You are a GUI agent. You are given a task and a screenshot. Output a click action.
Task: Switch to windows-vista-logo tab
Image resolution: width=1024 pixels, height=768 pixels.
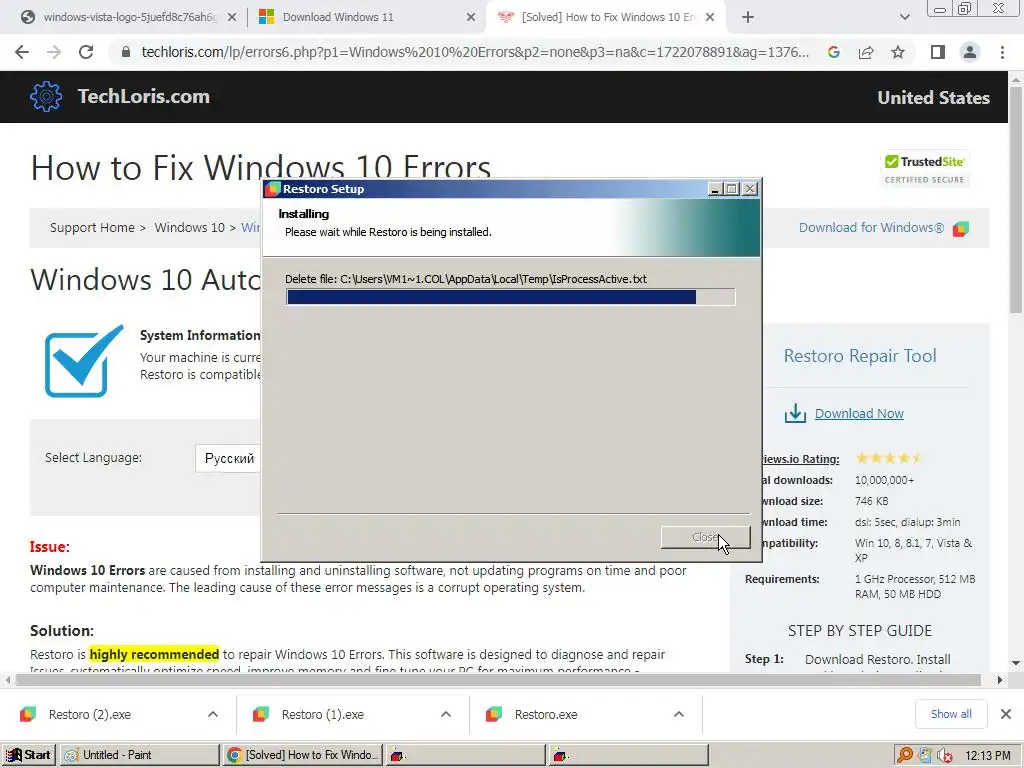tap(129, 18)
